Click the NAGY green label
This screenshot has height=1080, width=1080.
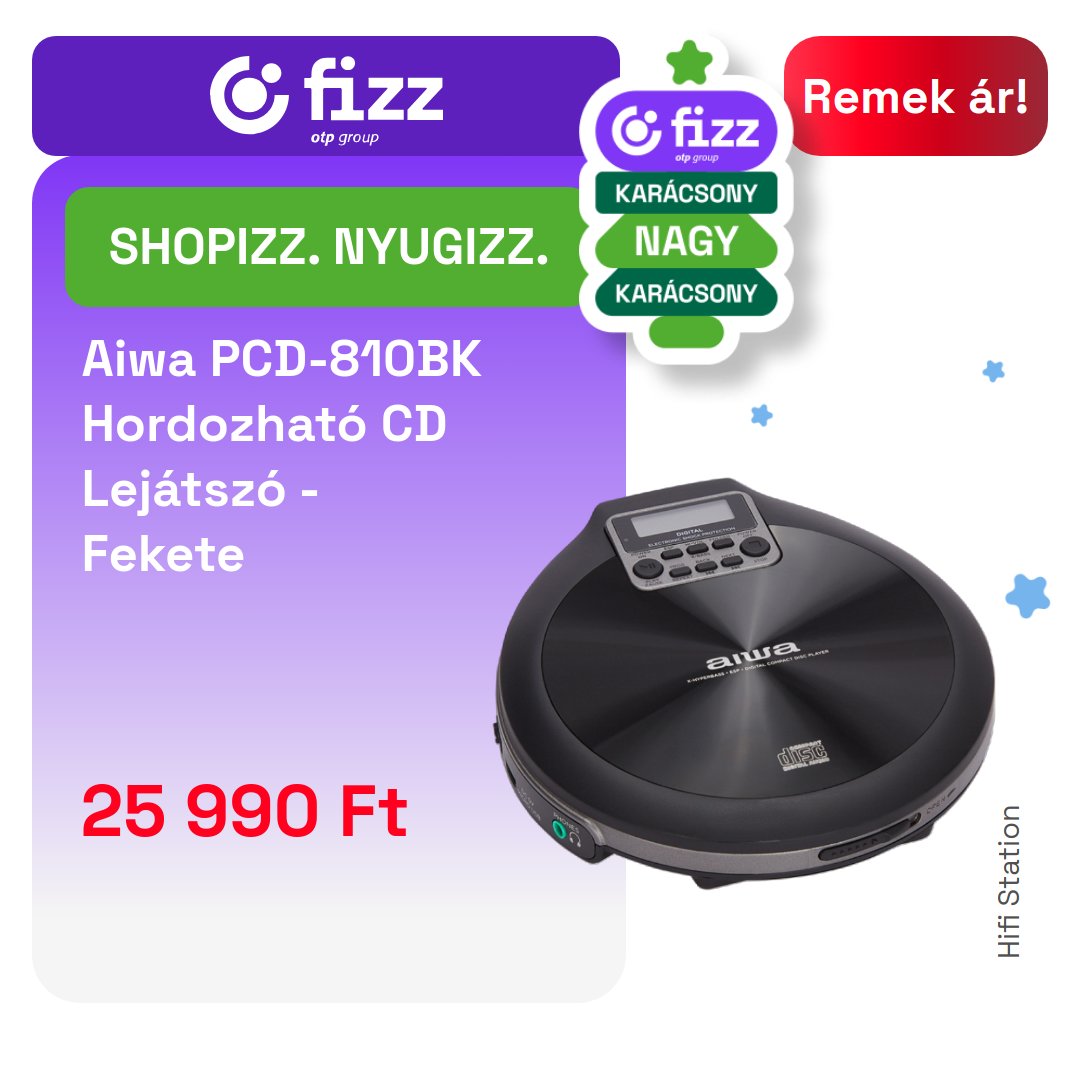coord(686,242)
